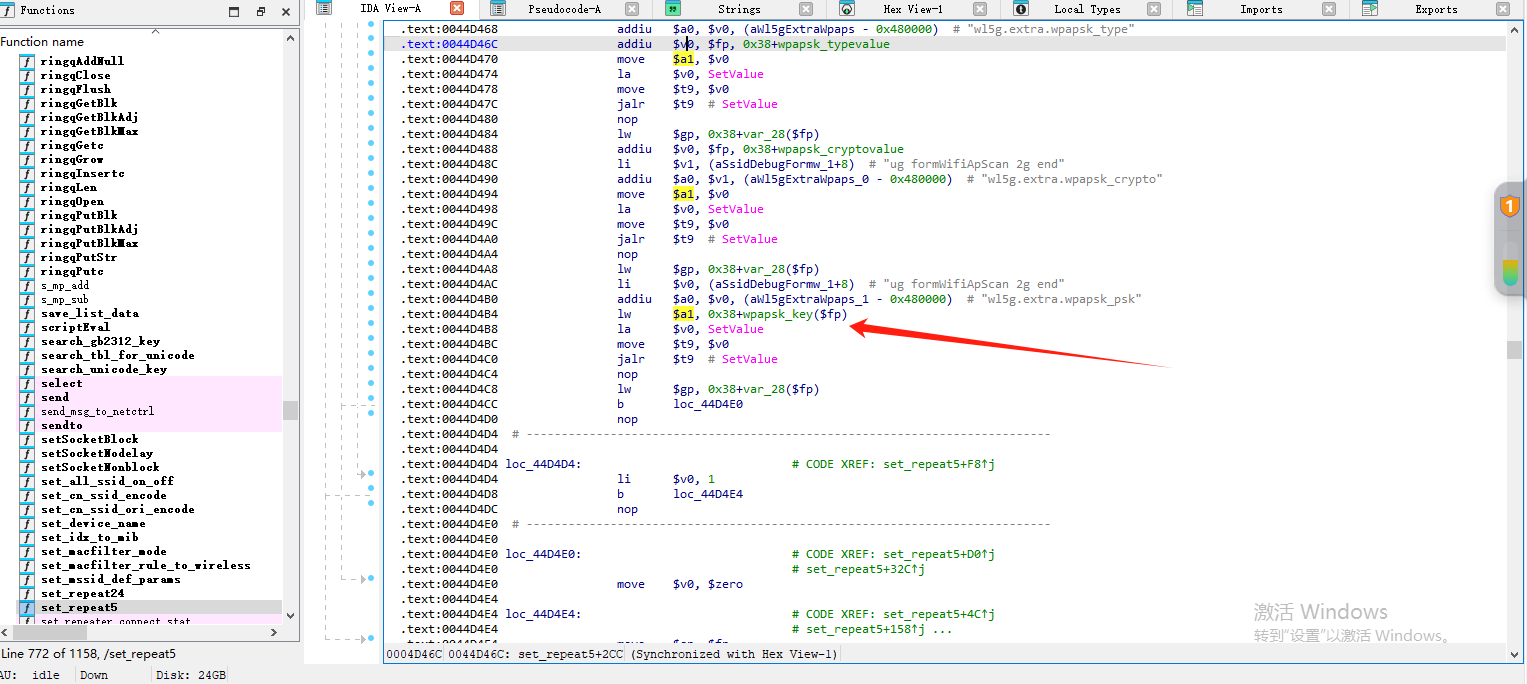
Task: Click the icon beside function set_idx_to_mib
Action: (x=26, y=537)
